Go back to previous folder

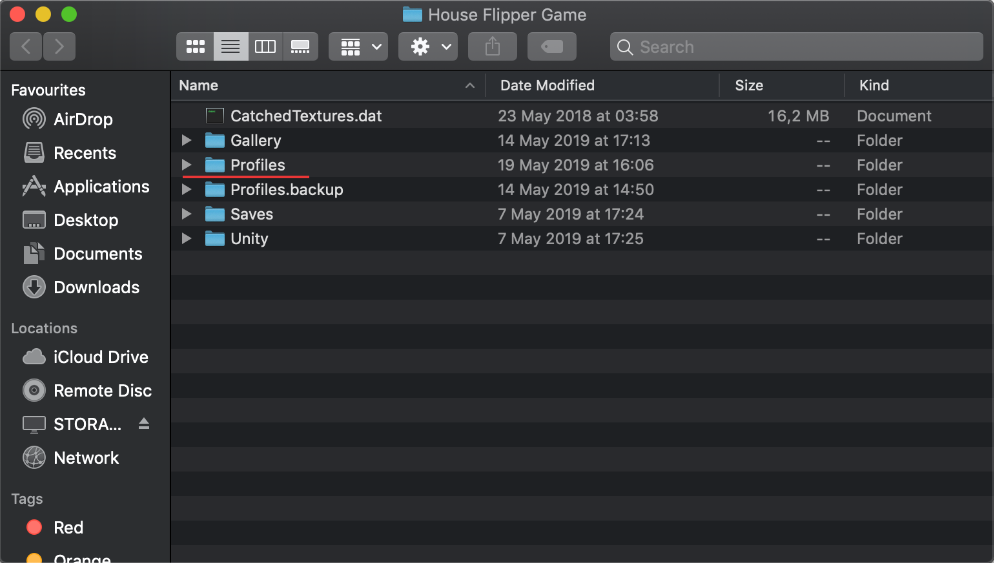[x=26, y=47]
